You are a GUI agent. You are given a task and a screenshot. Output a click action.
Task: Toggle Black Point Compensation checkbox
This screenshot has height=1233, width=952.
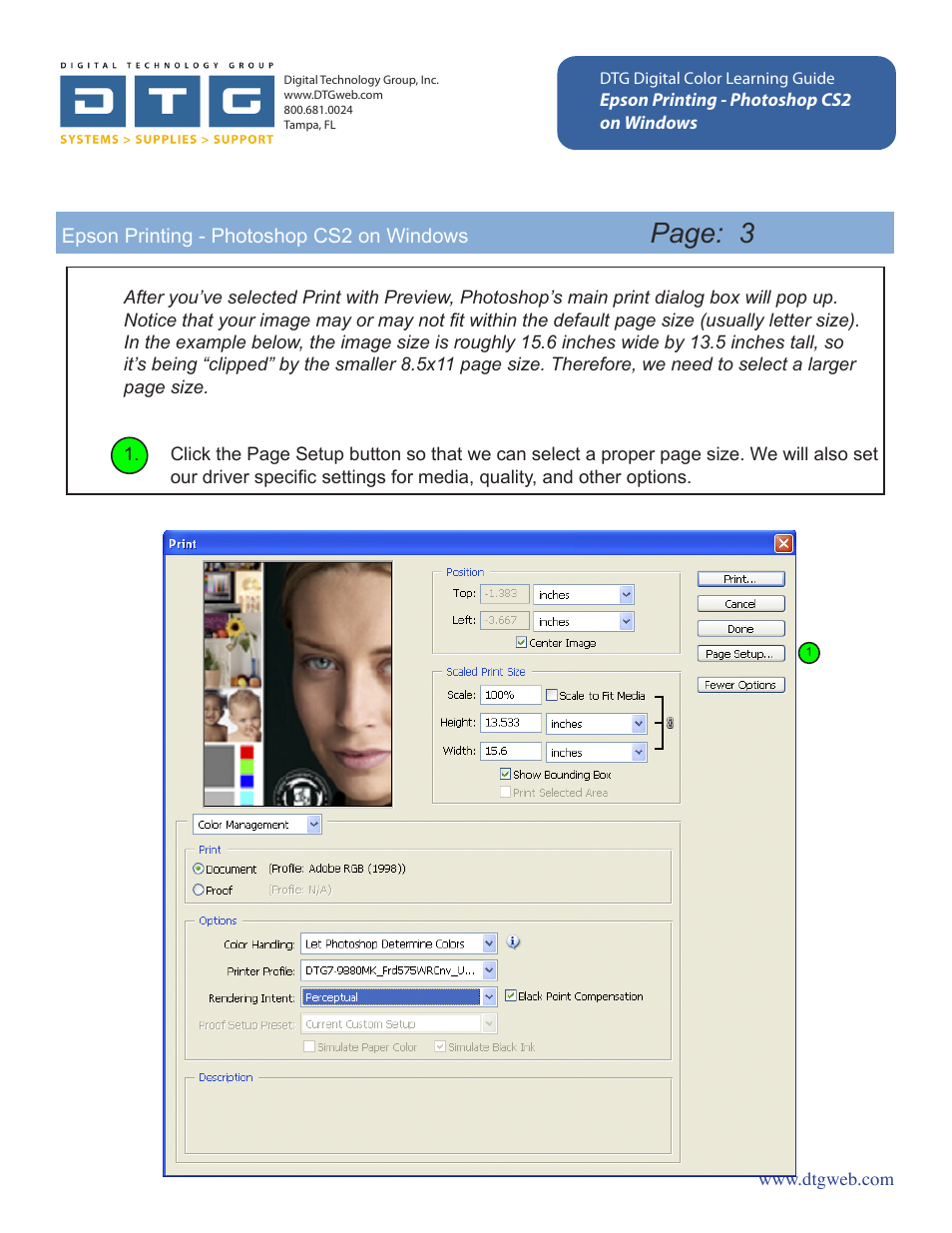[x=510, y=995]
